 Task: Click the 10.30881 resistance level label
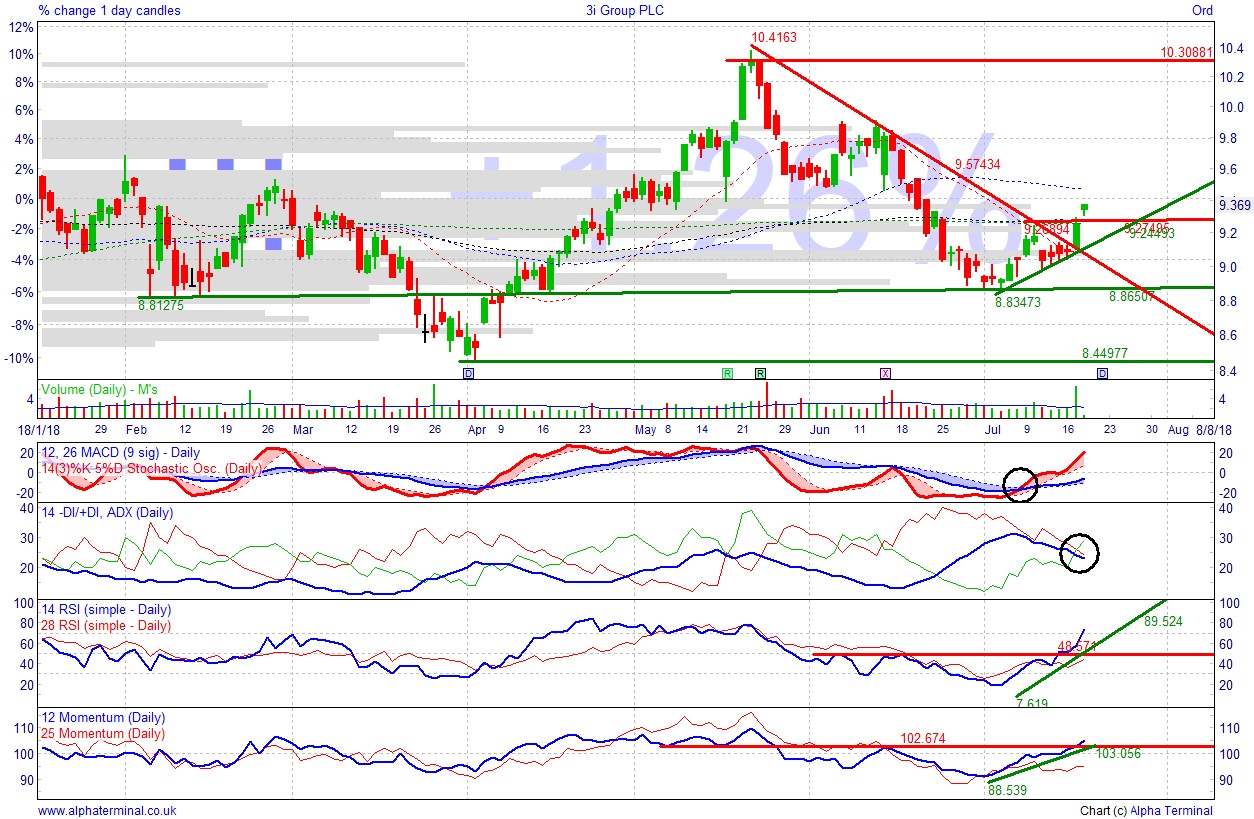[x=1186, y=52]
